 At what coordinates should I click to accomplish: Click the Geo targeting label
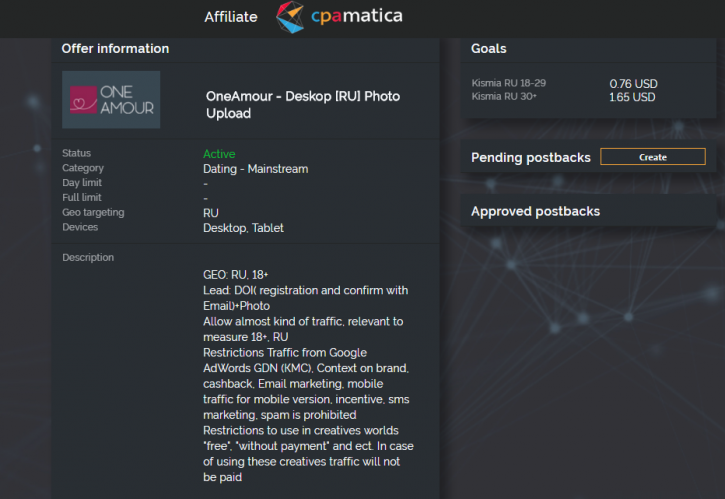(93, 212)
